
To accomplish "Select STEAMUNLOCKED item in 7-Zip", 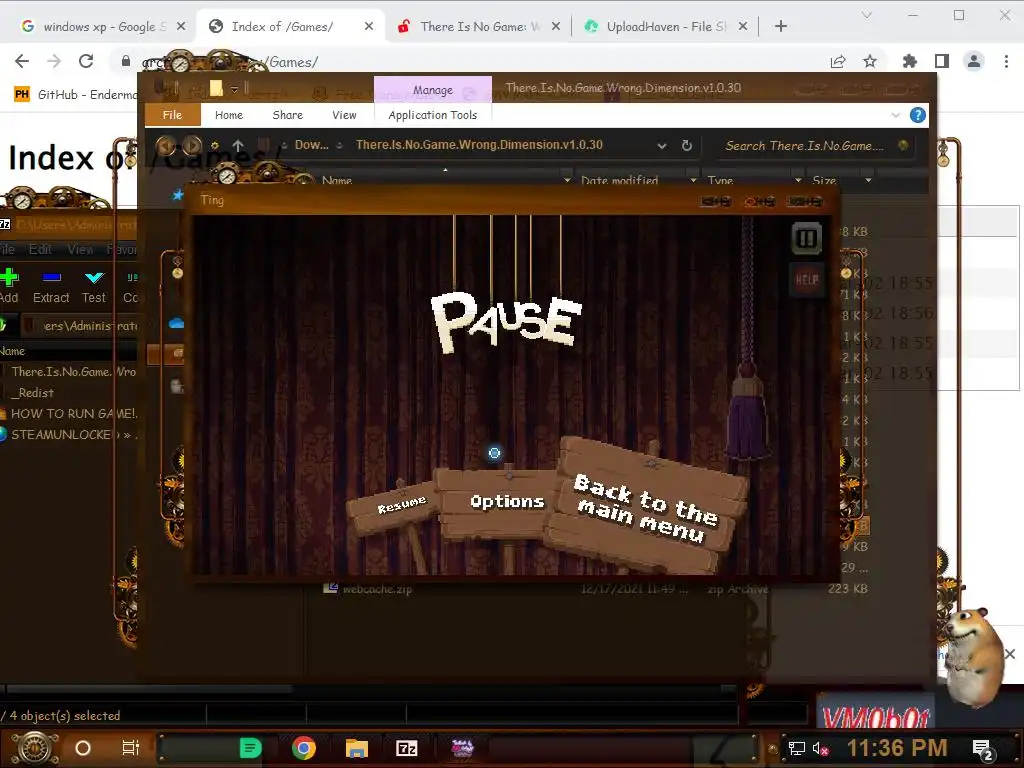I will point(69,434).
